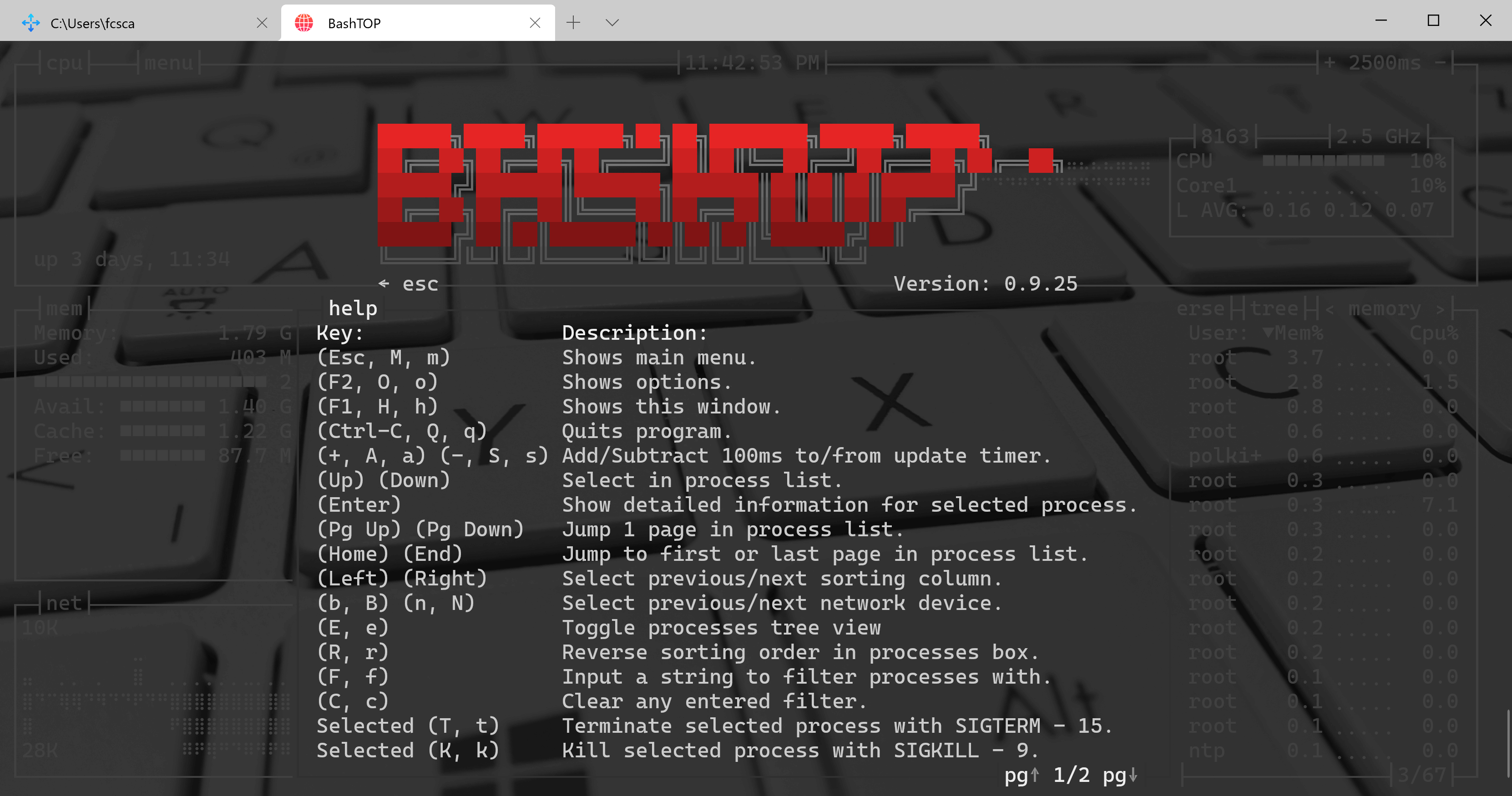Click the blue arrows icon on first tab
Image resolution: width=1512 pixels, height=796 pixels.
[30, 23]
